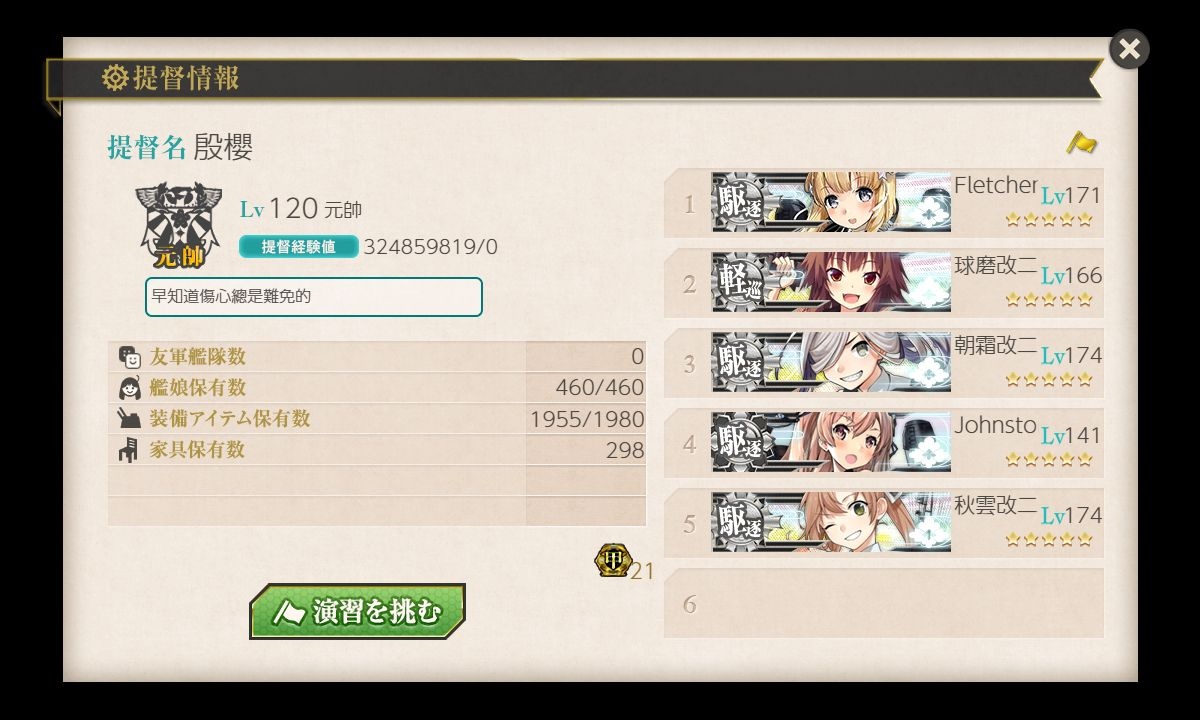Image resolution: width=1200 pixels, height=720 pixels.
Task: Click the star rating under Fletcher Lv171
Action: click(1049, 219)
